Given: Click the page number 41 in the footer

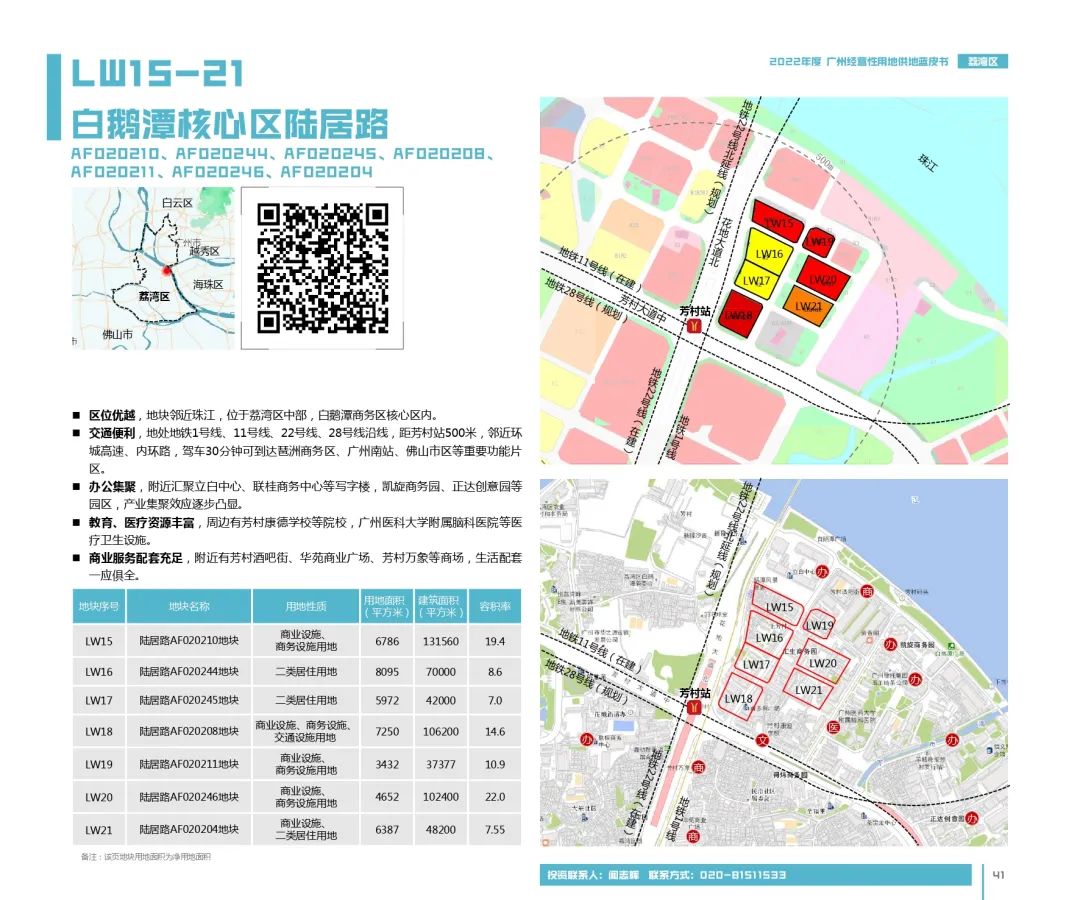Looking at the screenshot, I should tap(998, 875).
